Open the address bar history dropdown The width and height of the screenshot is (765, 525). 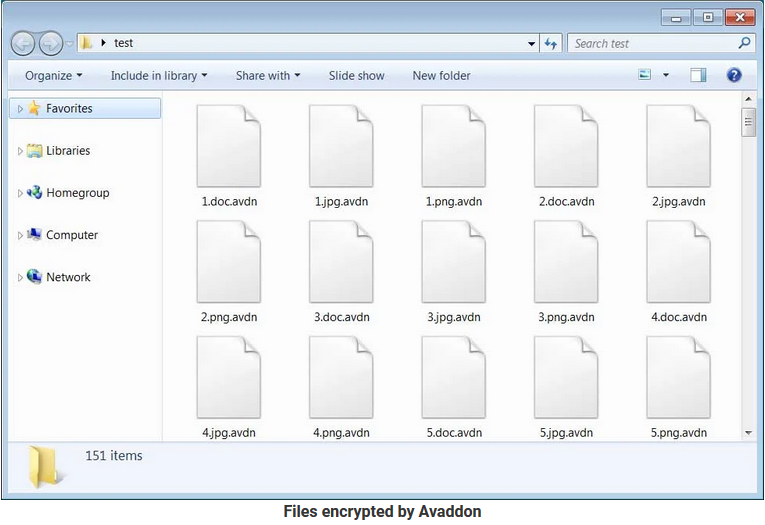(532, 44)
